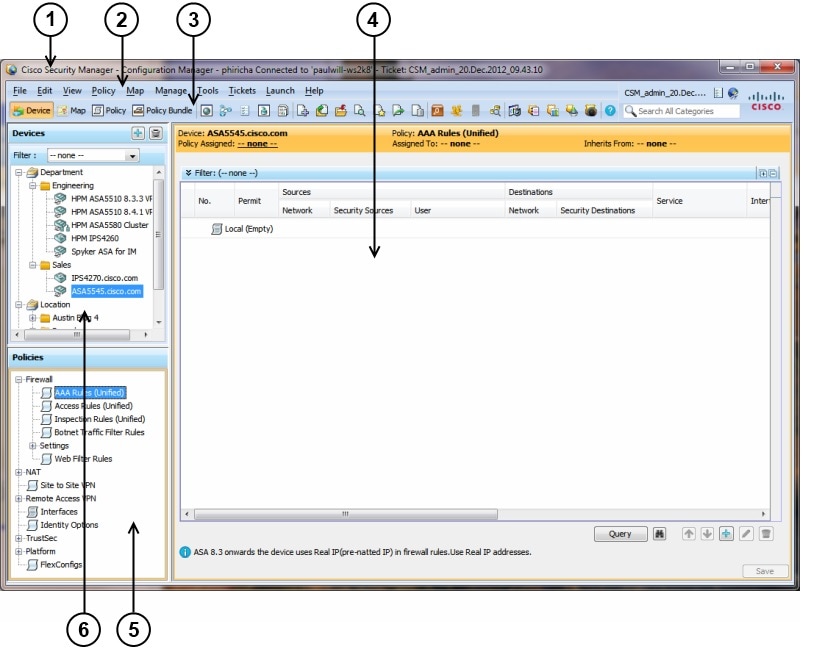Click the orange square toolbar icon

pyautogui.click(x=437, y=111)
